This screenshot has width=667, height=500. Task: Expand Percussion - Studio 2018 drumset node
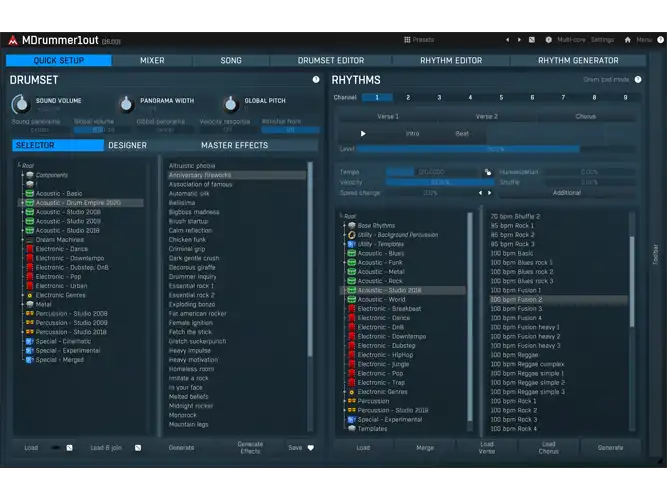23,332
